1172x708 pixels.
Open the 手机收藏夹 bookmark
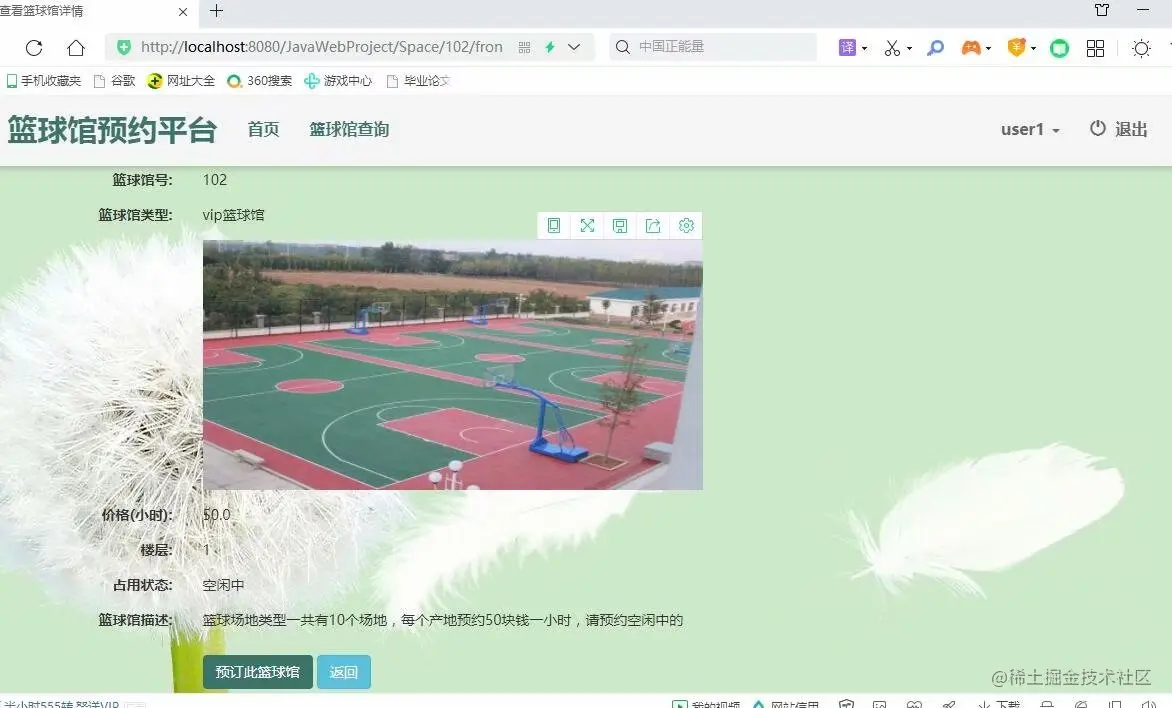click(x=43, y=81)
